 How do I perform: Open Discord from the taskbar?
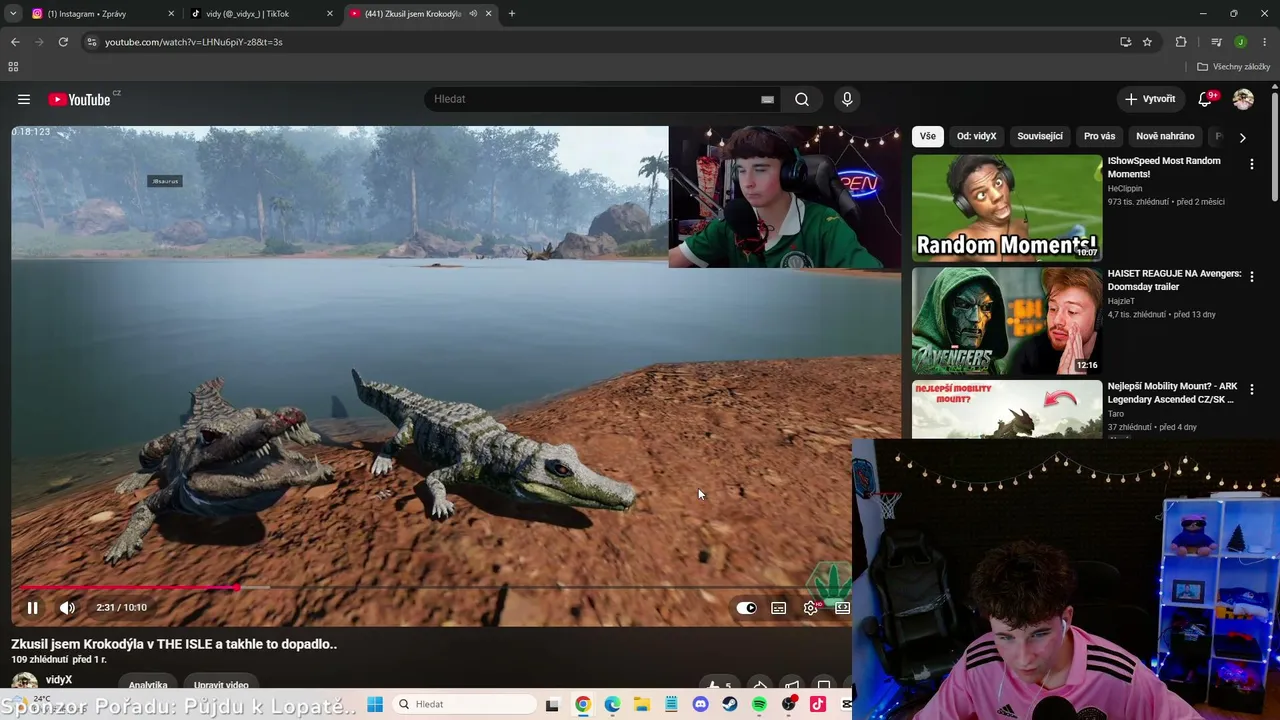point(700,704)
